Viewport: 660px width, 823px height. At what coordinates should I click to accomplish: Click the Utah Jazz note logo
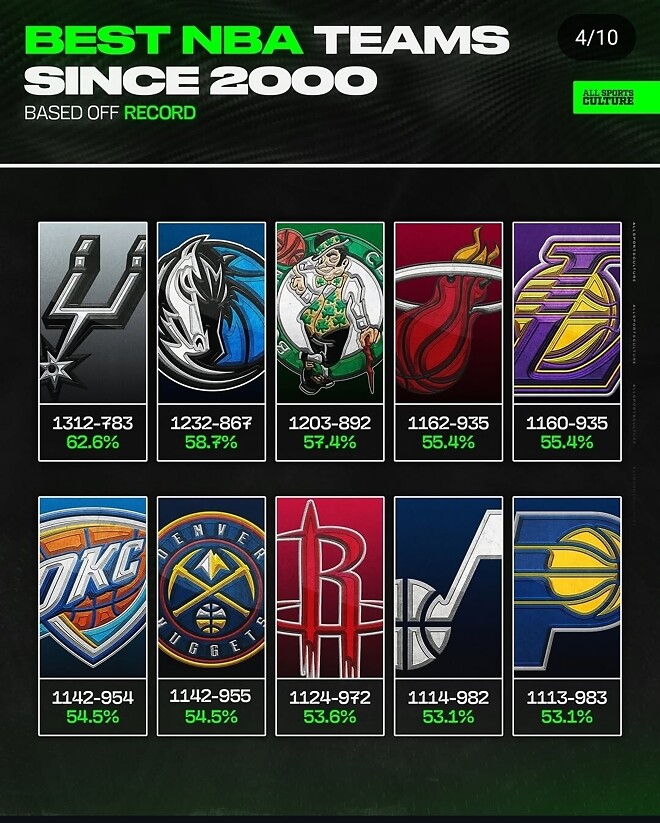(448, 587)
